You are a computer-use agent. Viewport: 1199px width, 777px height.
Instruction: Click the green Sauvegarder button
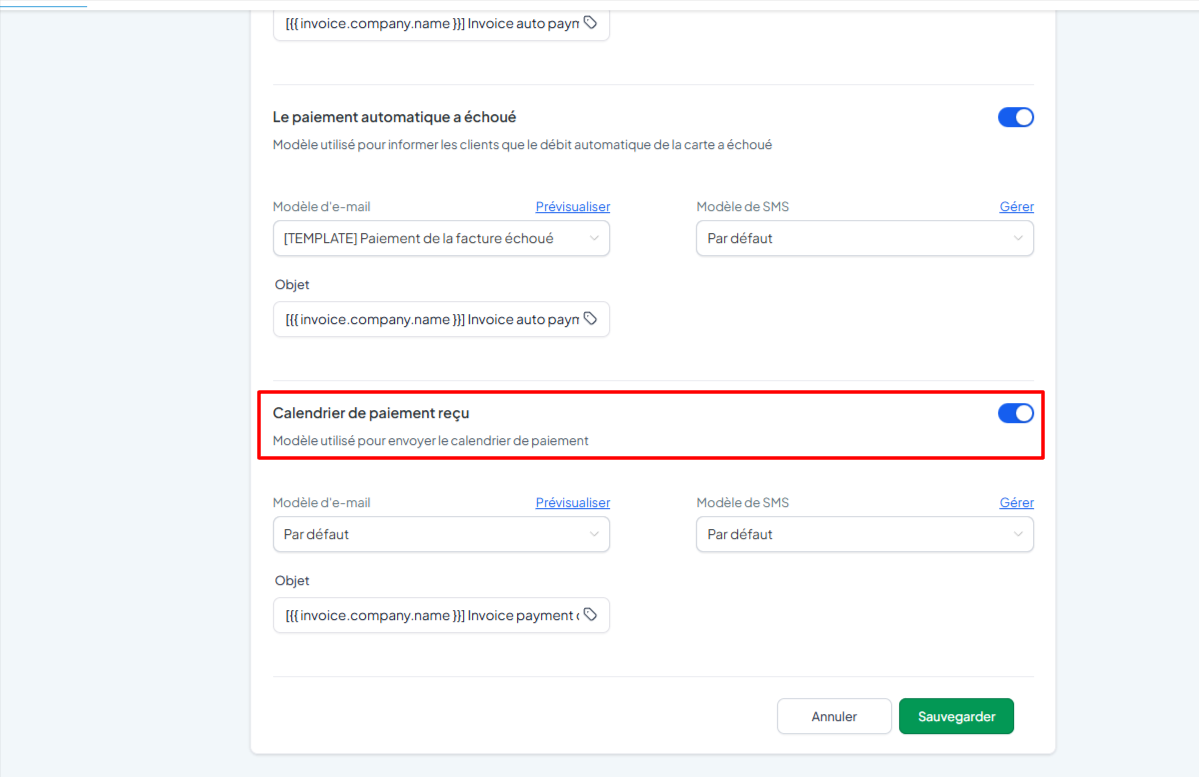tap(957, 717)
